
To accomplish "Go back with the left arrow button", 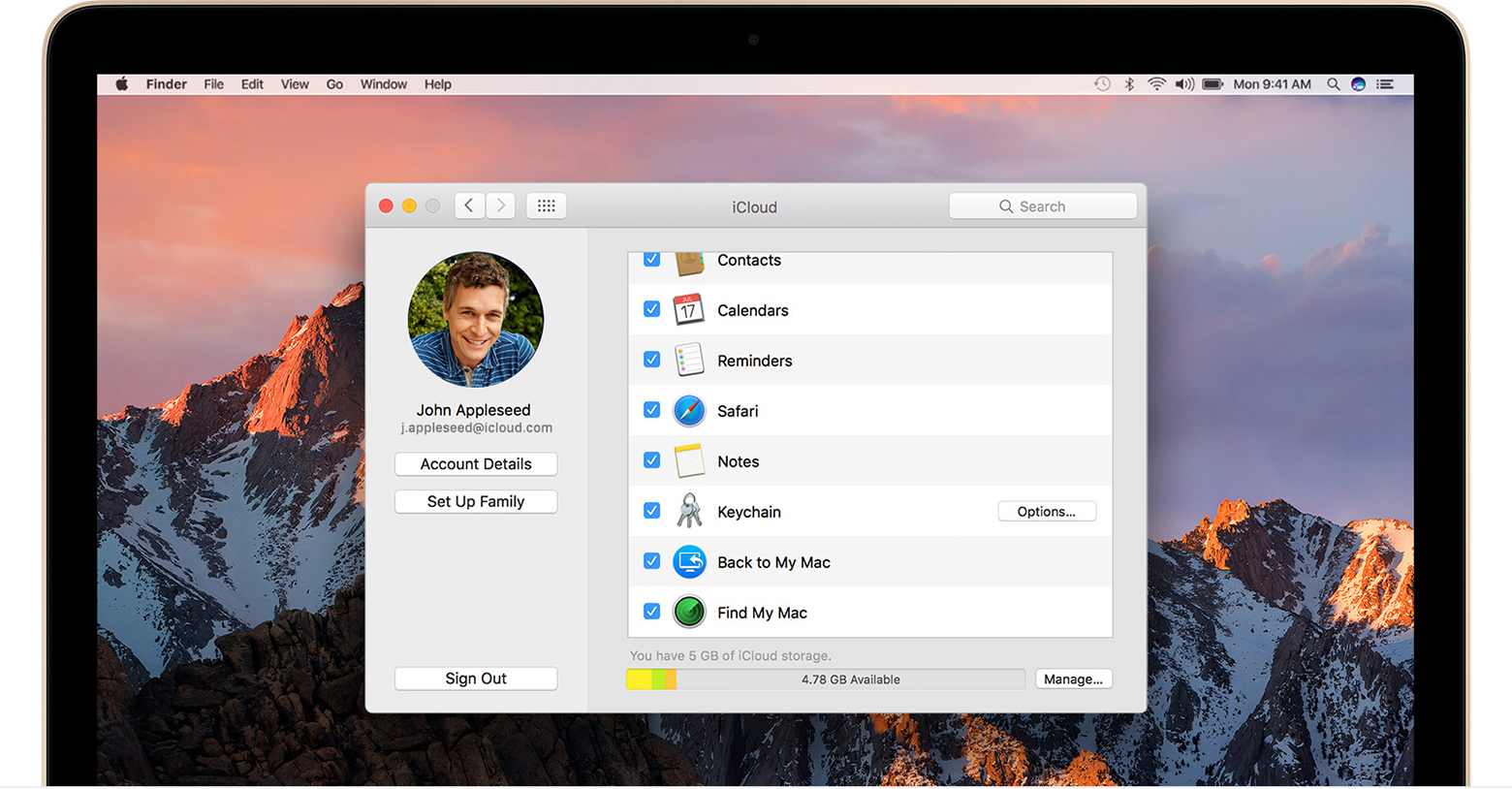I will [x=469, y=205].
